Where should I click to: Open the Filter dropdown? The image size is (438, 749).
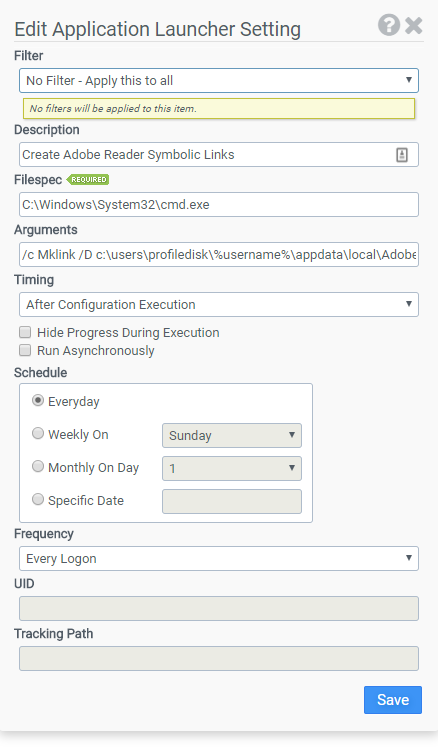(219, 80)
